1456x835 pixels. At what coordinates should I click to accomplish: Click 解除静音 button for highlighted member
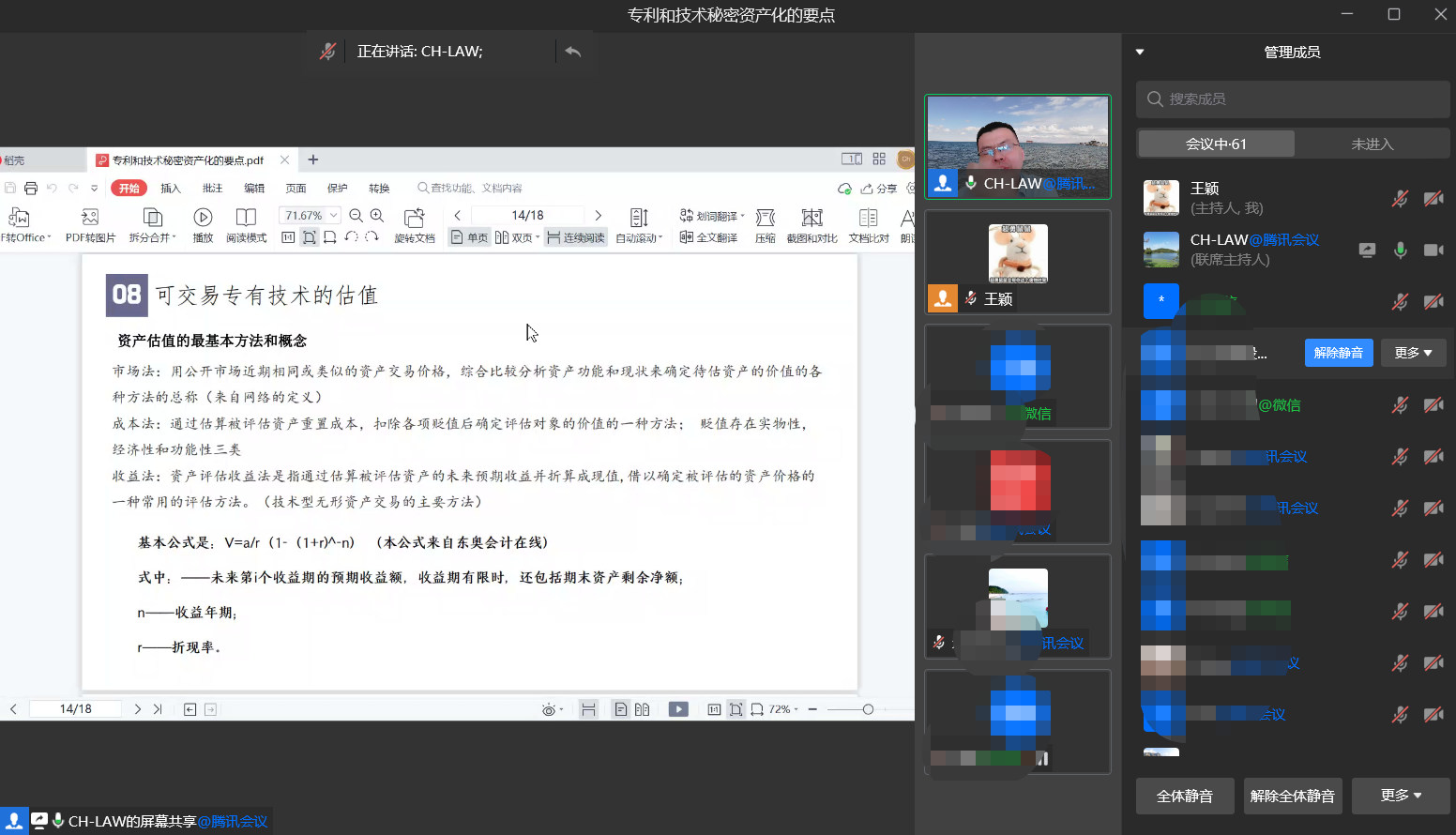click(1339, 353)
